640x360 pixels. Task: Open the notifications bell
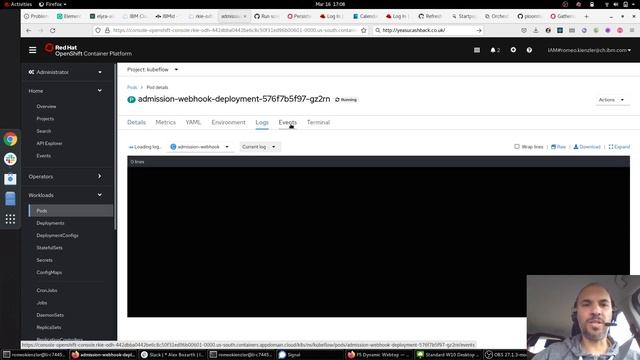tap(495, 50)
